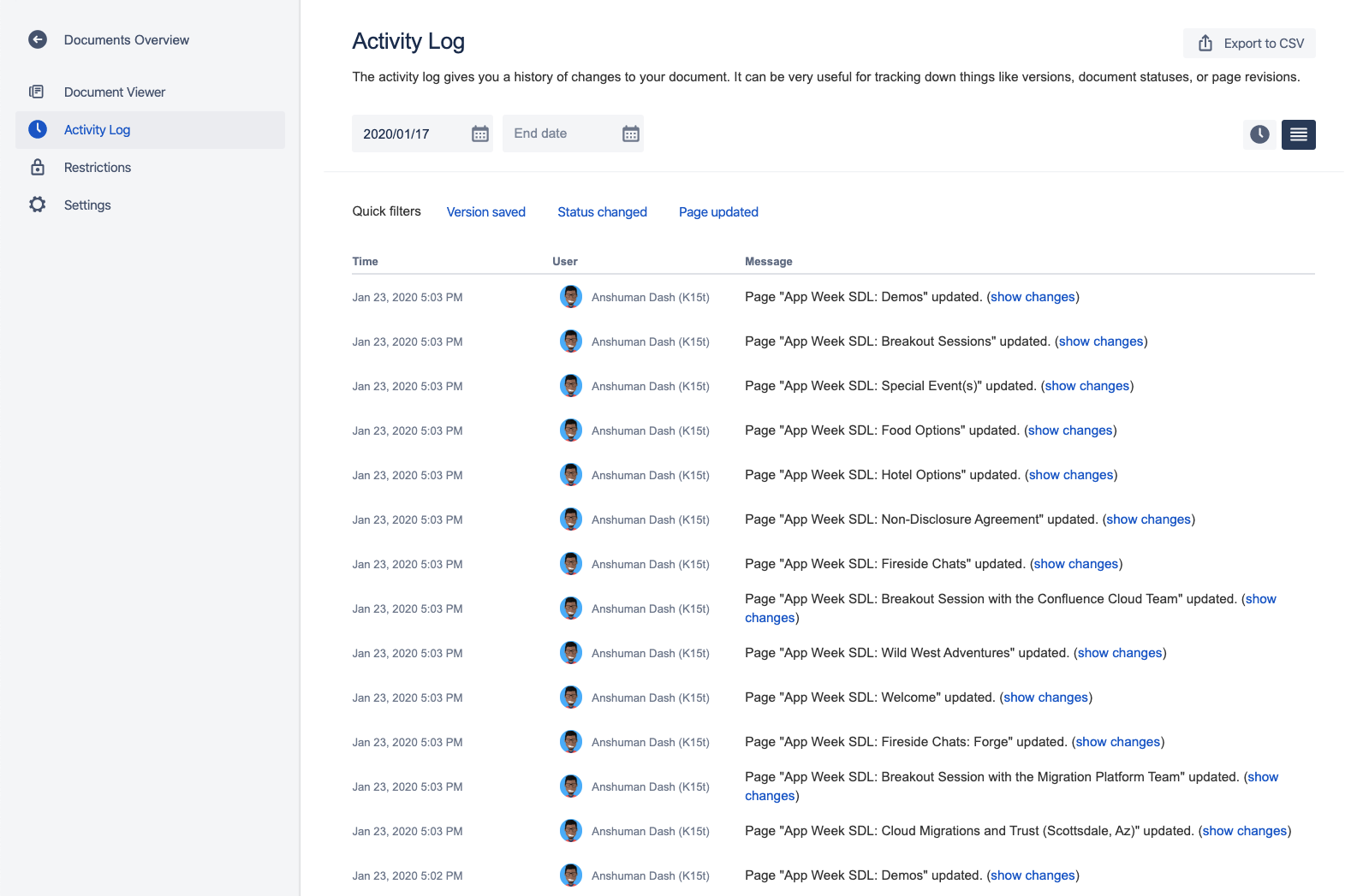Show changes for Breakout Sessions page
Screen dimensions: 1363x896
coord(1101,341)
